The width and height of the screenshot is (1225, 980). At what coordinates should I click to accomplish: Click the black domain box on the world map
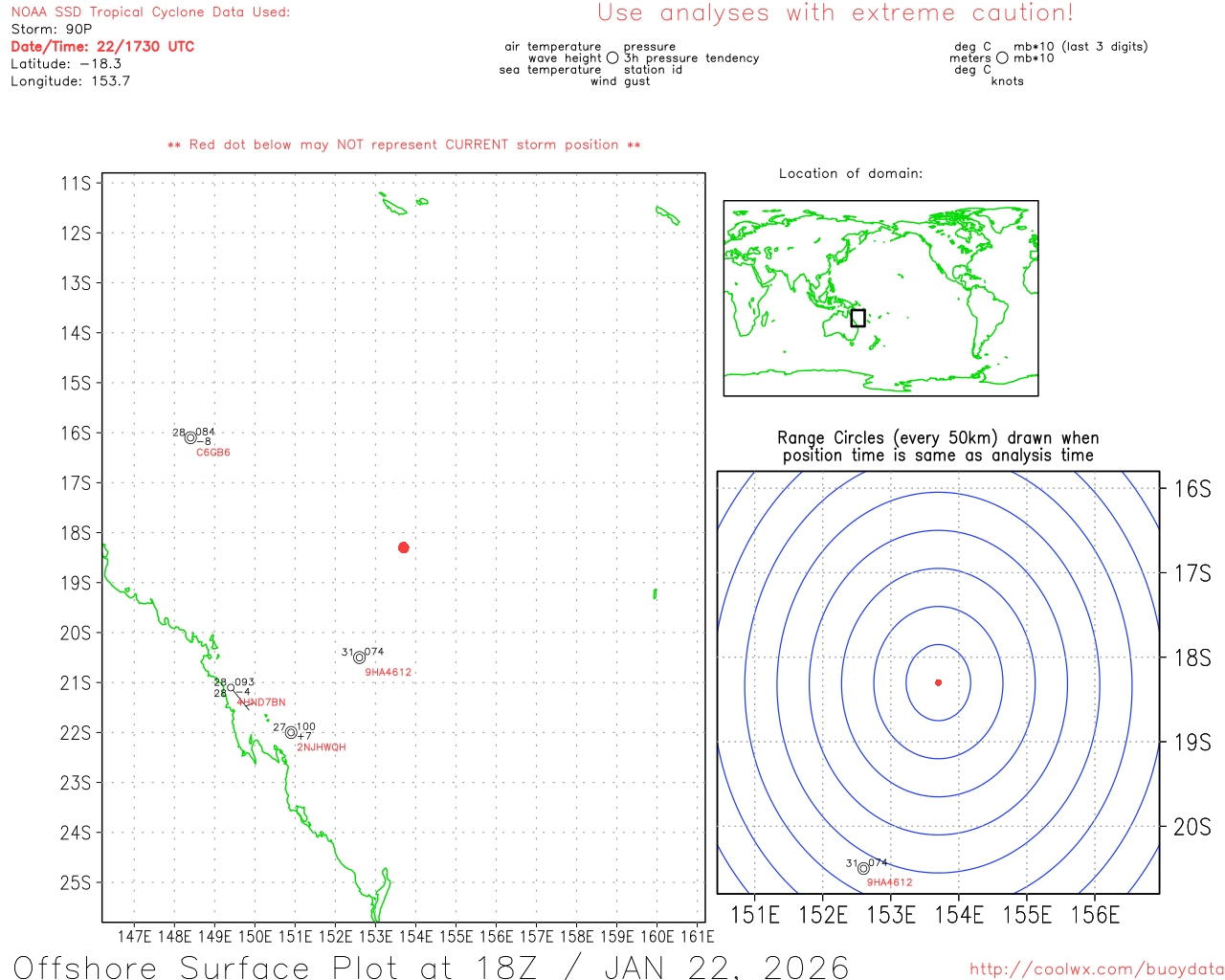pyautogui.click(x=857, y=318)
